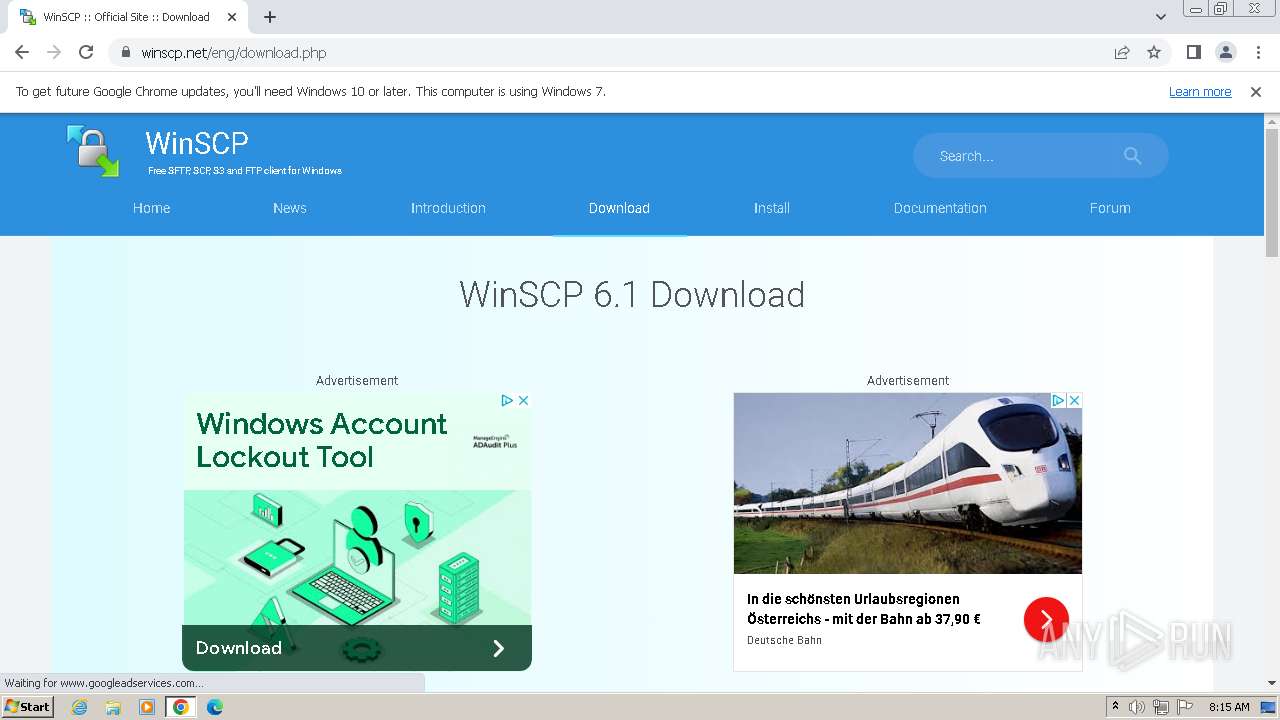Click the Windows Account Lockout Tool ad illustration

coord(357,557)
